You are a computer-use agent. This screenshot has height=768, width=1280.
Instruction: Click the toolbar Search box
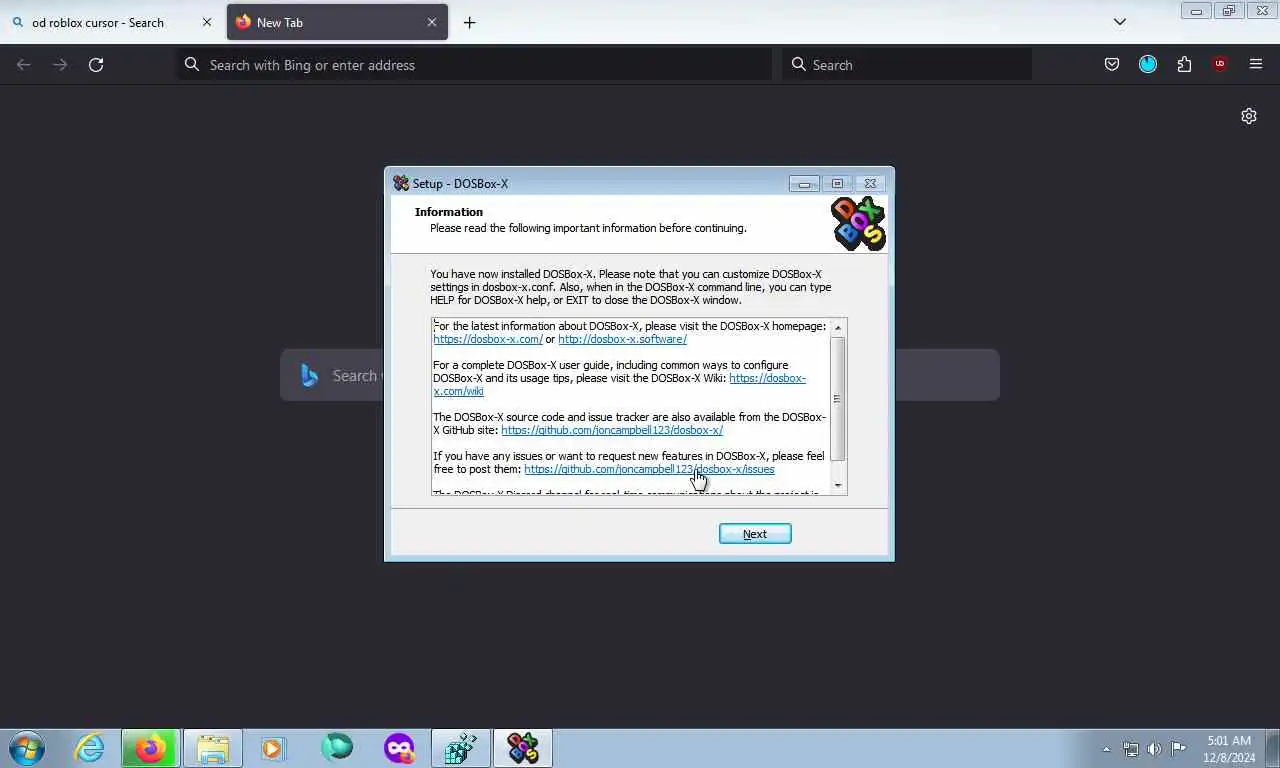click(x=907, y=65)
